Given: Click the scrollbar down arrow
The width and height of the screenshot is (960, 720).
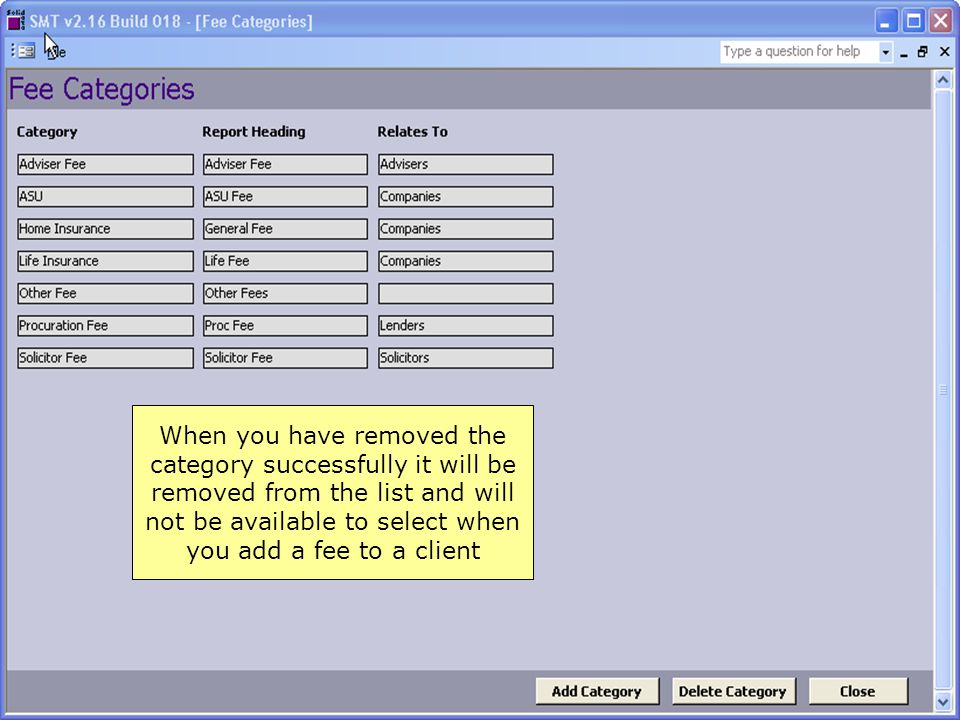Looking at the screenshot, I should click(943, 700).
